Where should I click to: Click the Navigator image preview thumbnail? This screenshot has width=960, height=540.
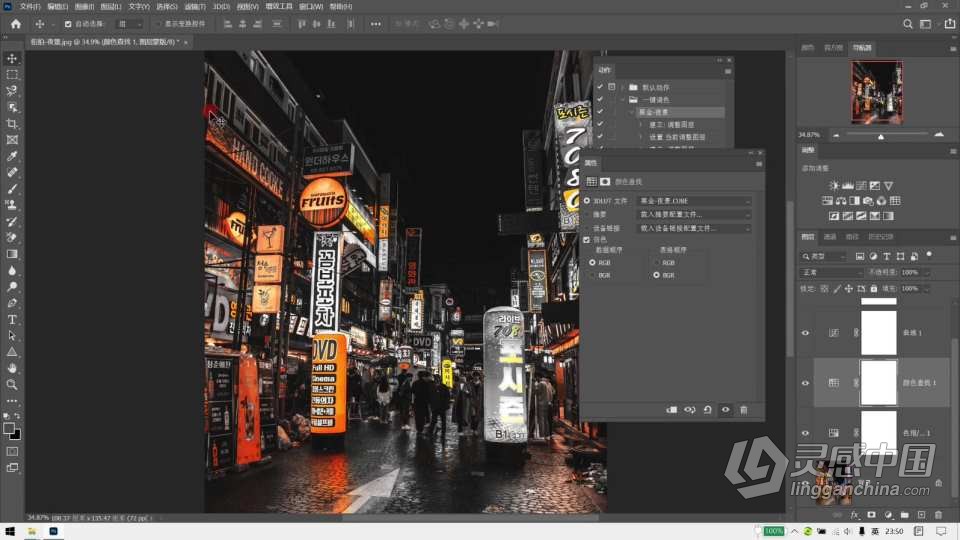pyautogui.click(x=876, y=92)
